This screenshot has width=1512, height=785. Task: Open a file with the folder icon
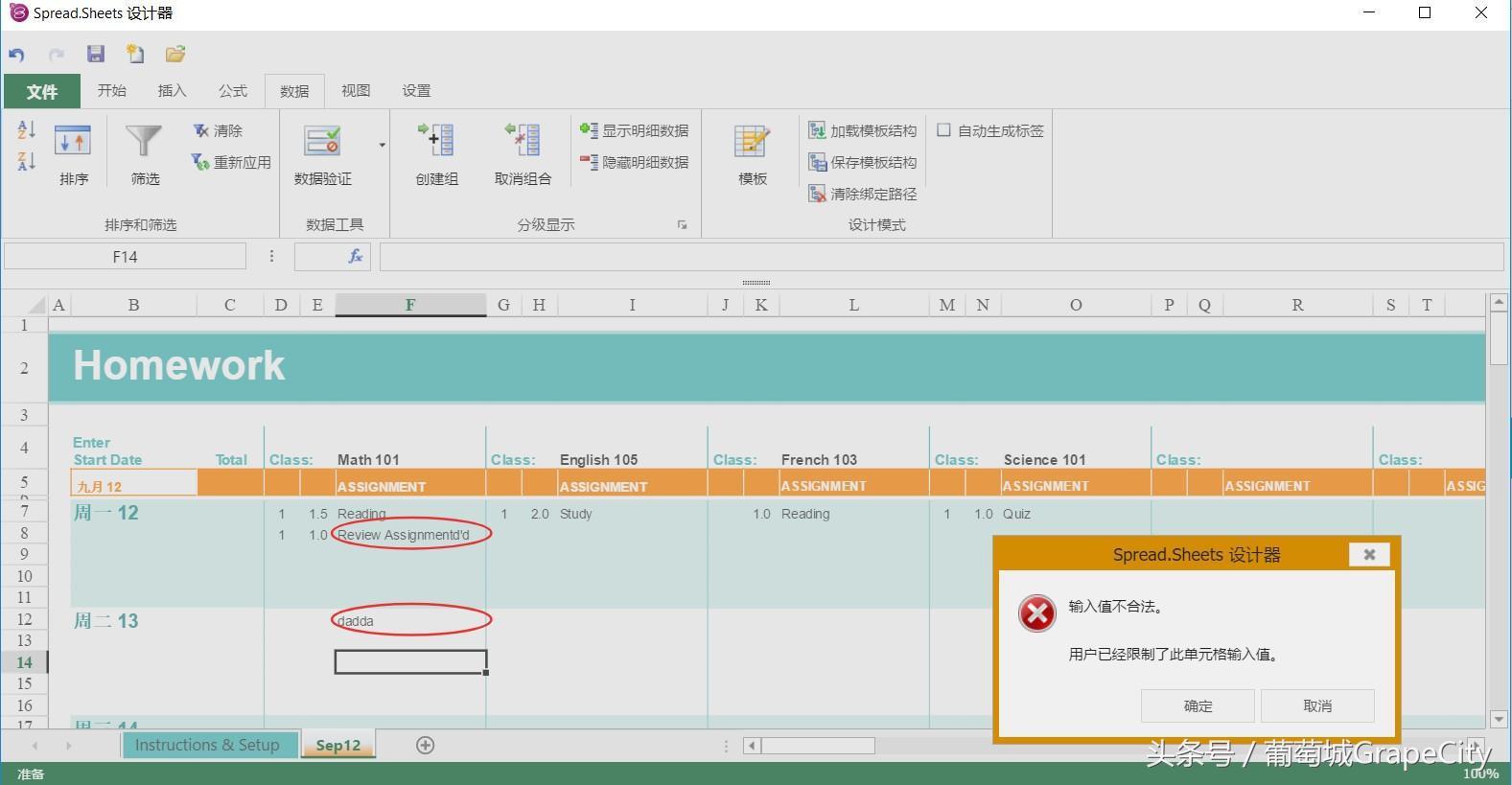174,54
